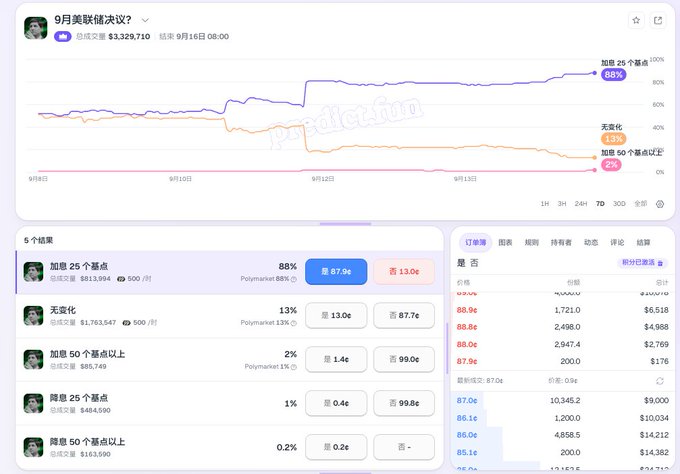Click 否 - button for 降息50个基点以上
This screenshot has height=474, width=680.
404,447
